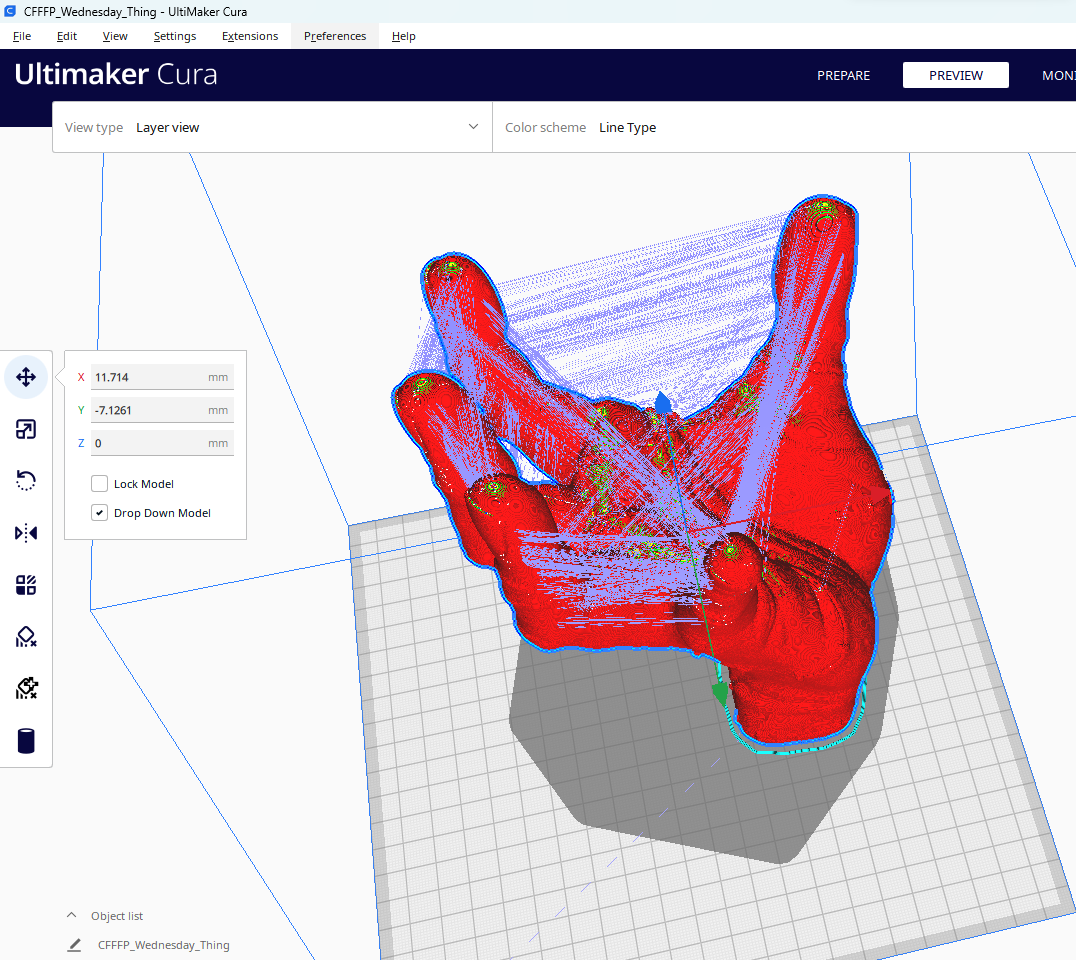Enable the Lock Model checkbox
The width and height of the screenshot is (1076, 960).
[x=99, y=483]
